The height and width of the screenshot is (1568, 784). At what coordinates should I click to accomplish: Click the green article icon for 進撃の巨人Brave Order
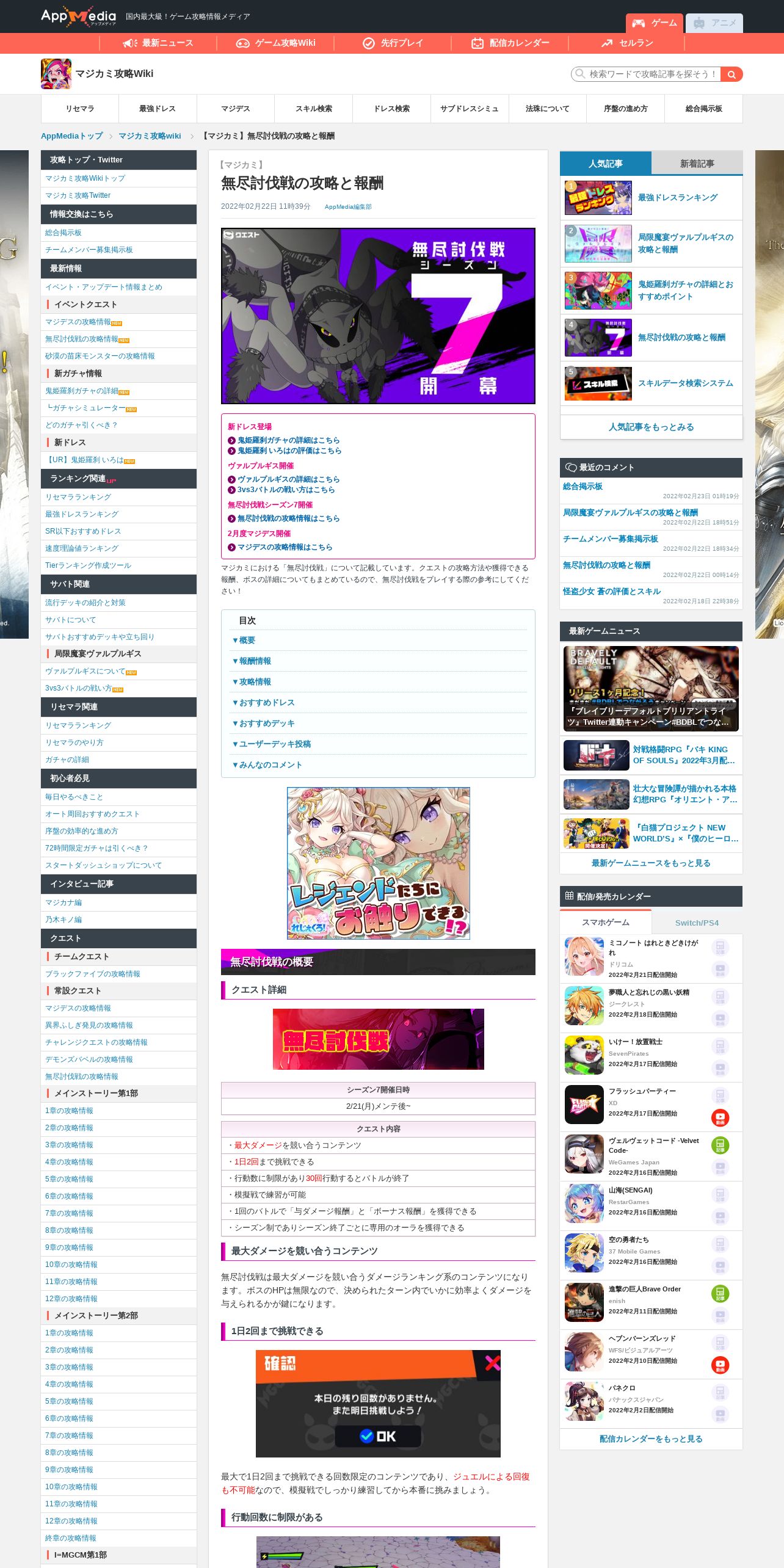tap(720, 1294)
